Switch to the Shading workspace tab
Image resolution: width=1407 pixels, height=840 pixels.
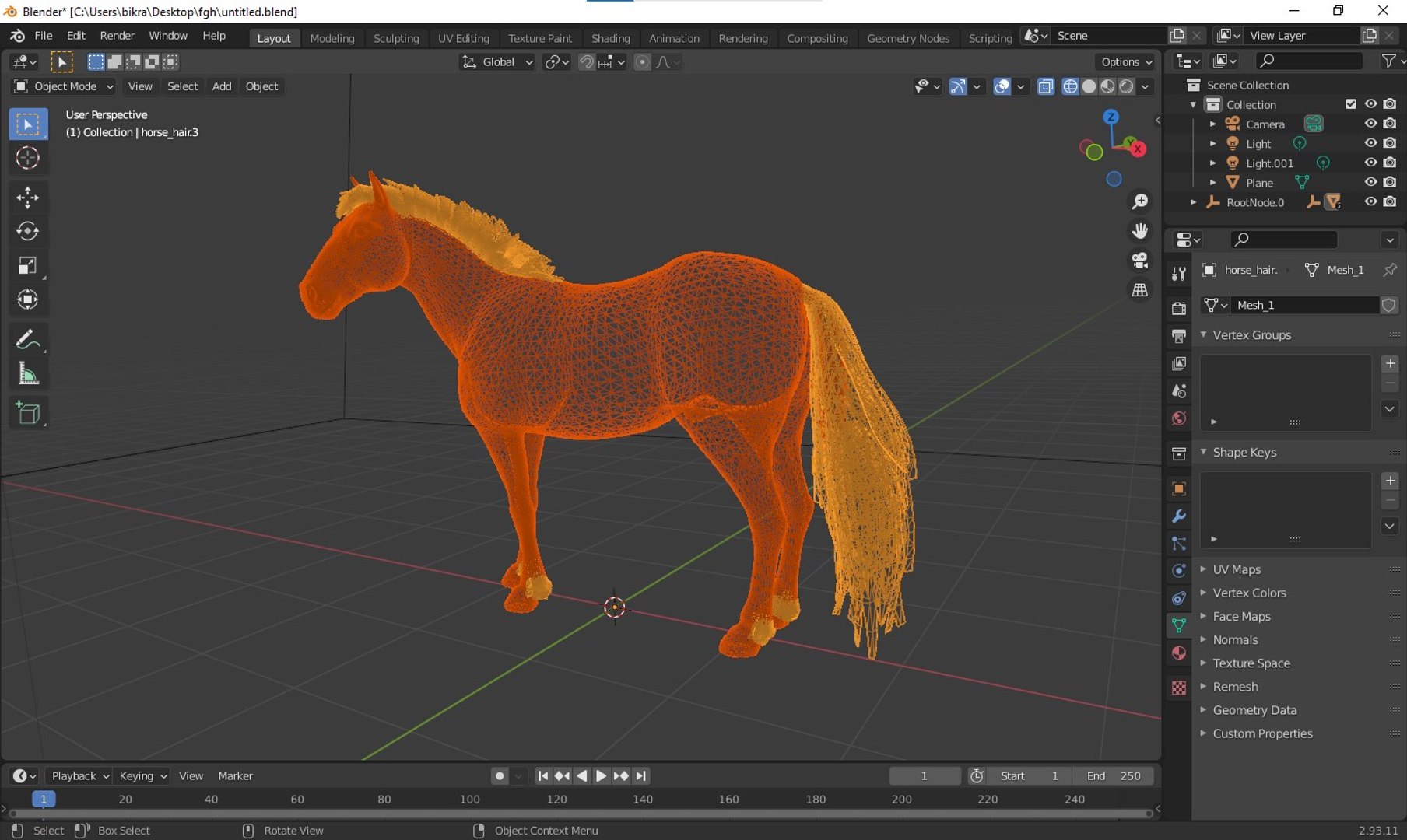click(610, 38)
